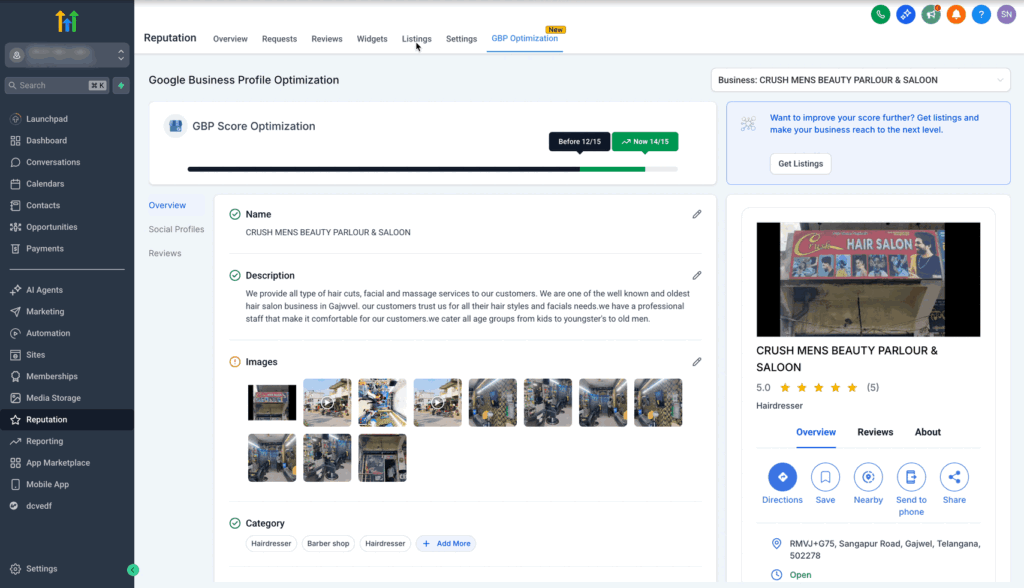Click the Save bookmark icon in preview
Screen dimensions: 1024x588
click(825, 477)
